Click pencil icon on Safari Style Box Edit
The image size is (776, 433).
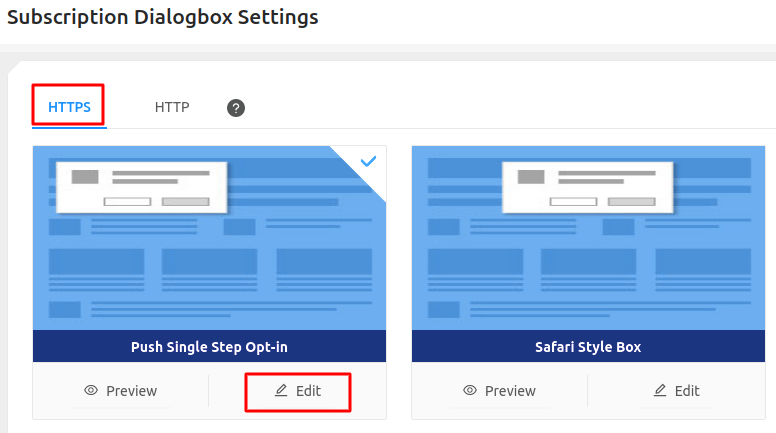point(660,391)
